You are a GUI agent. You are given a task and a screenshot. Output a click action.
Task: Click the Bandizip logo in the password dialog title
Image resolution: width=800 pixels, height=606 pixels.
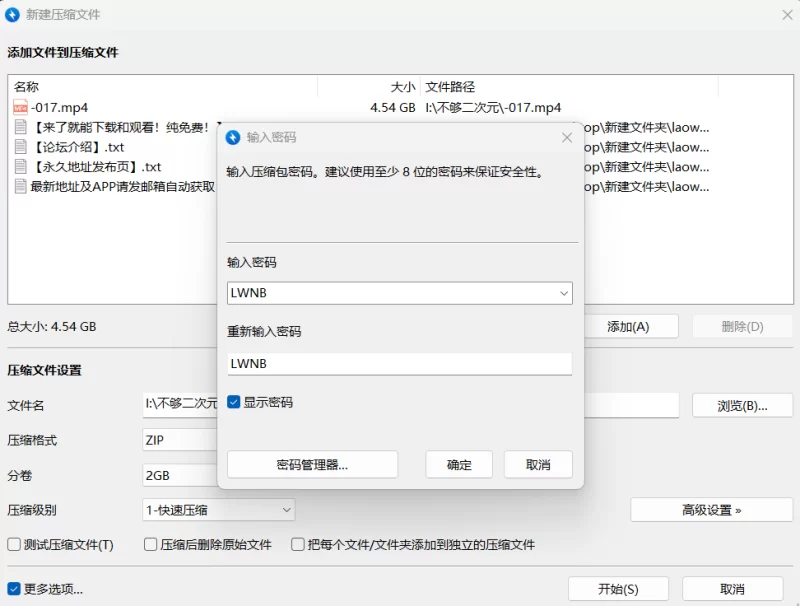[233, 137]
